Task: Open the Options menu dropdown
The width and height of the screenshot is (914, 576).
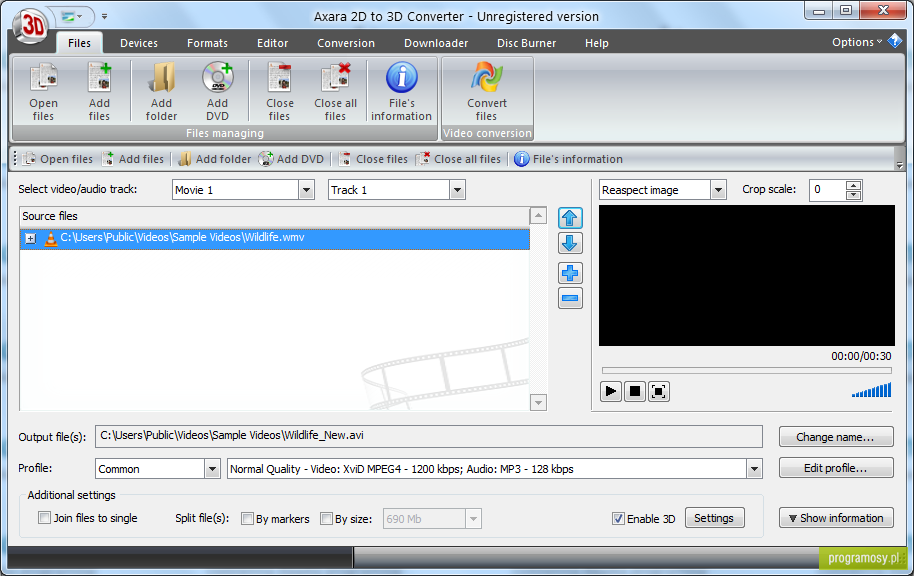Action: pos(857,42)
